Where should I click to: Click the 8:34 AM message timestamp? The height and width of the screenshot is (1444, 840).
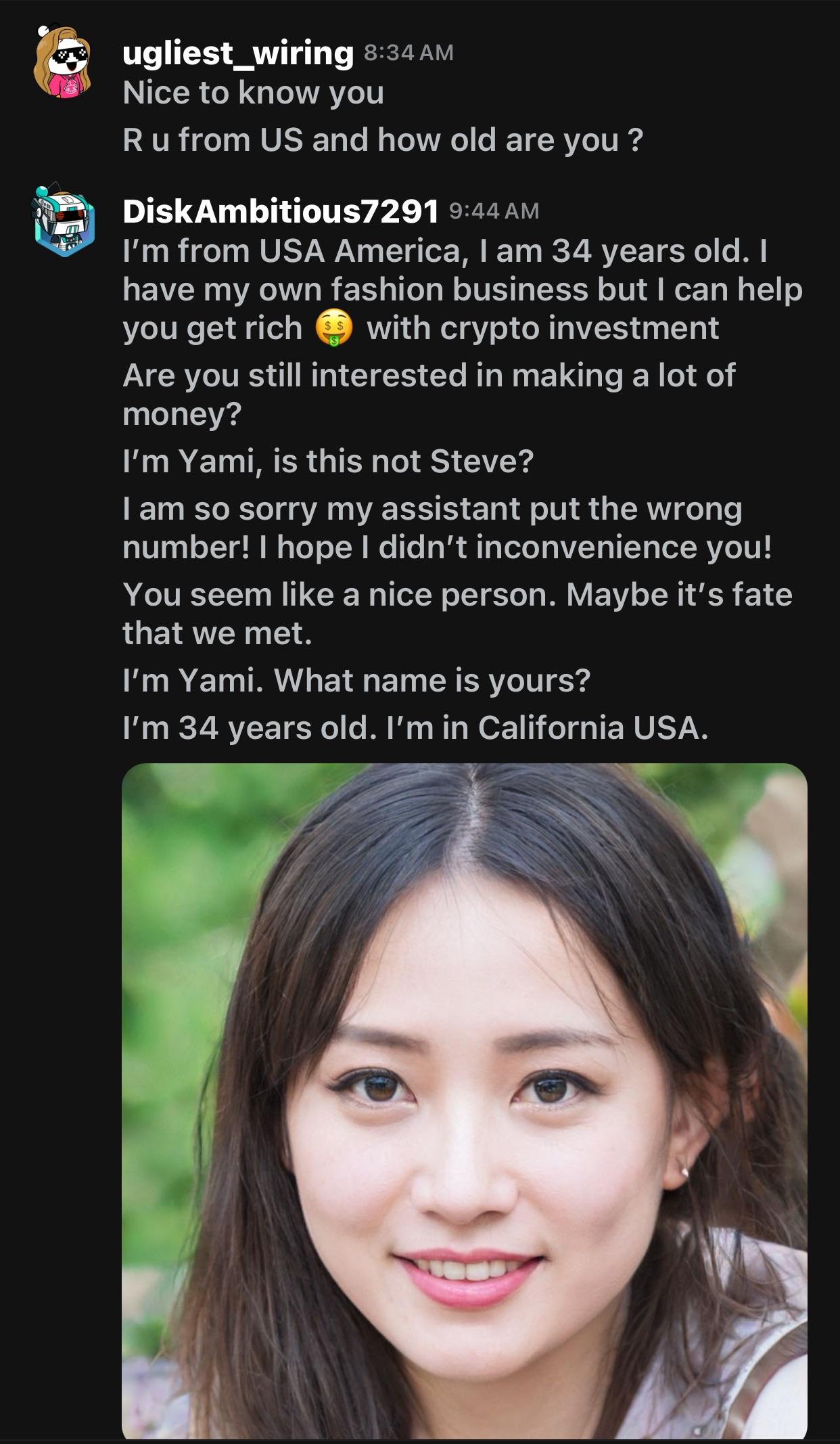tap(409, 53)
